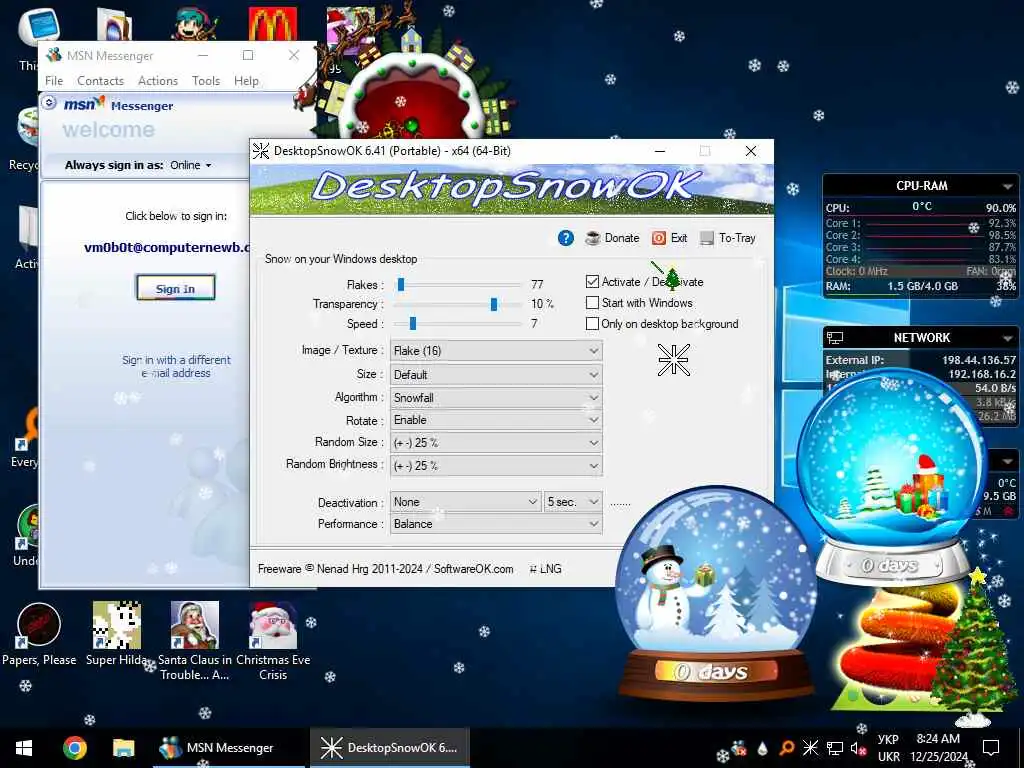1024x768 pixels.
Task: Click the round arrow icon beside the msn logo
Action: (x=49, y=103)
